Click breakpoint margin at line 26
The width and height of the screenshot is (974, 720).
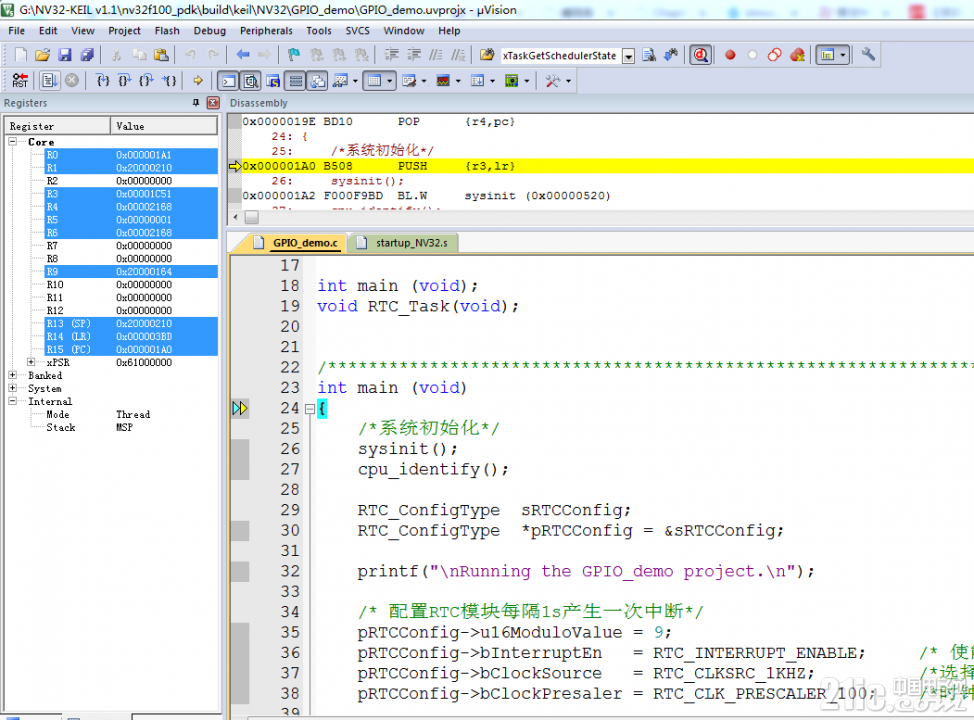click(x=240, y=449)
